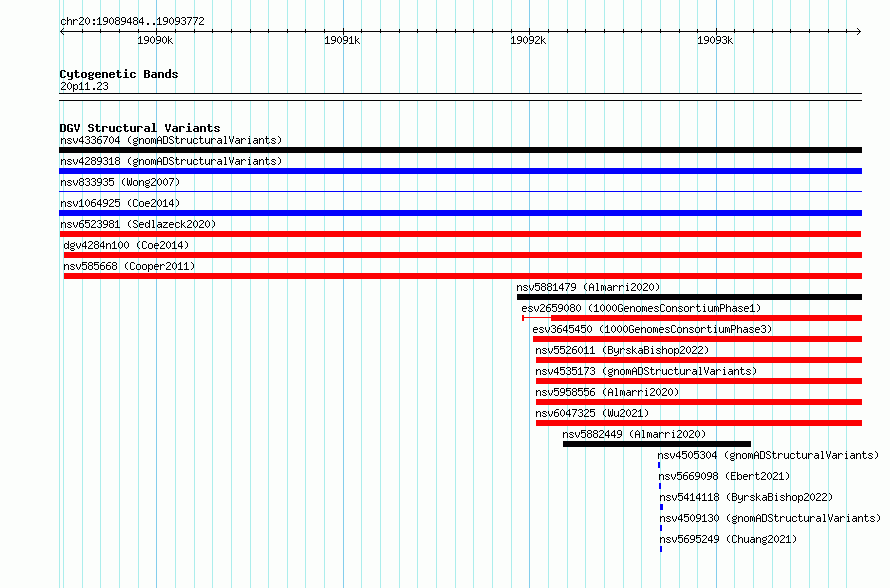Select the nsv4336704 (gnomADStructuralVariants) label
This screenshot has width=890, height=588.
coord(171,140)
